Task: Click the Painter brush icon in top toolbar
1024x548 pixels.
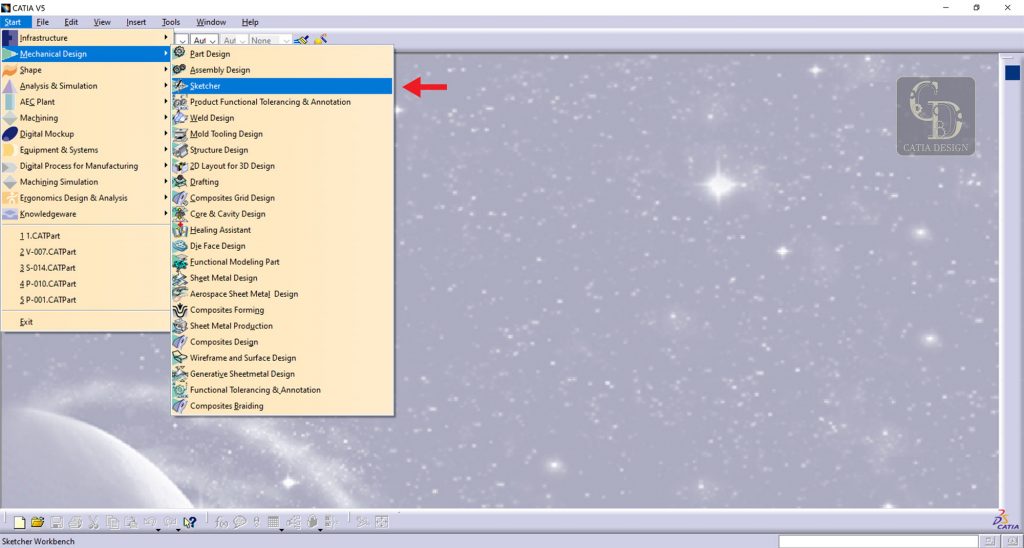Action: (x=300, y=40)
